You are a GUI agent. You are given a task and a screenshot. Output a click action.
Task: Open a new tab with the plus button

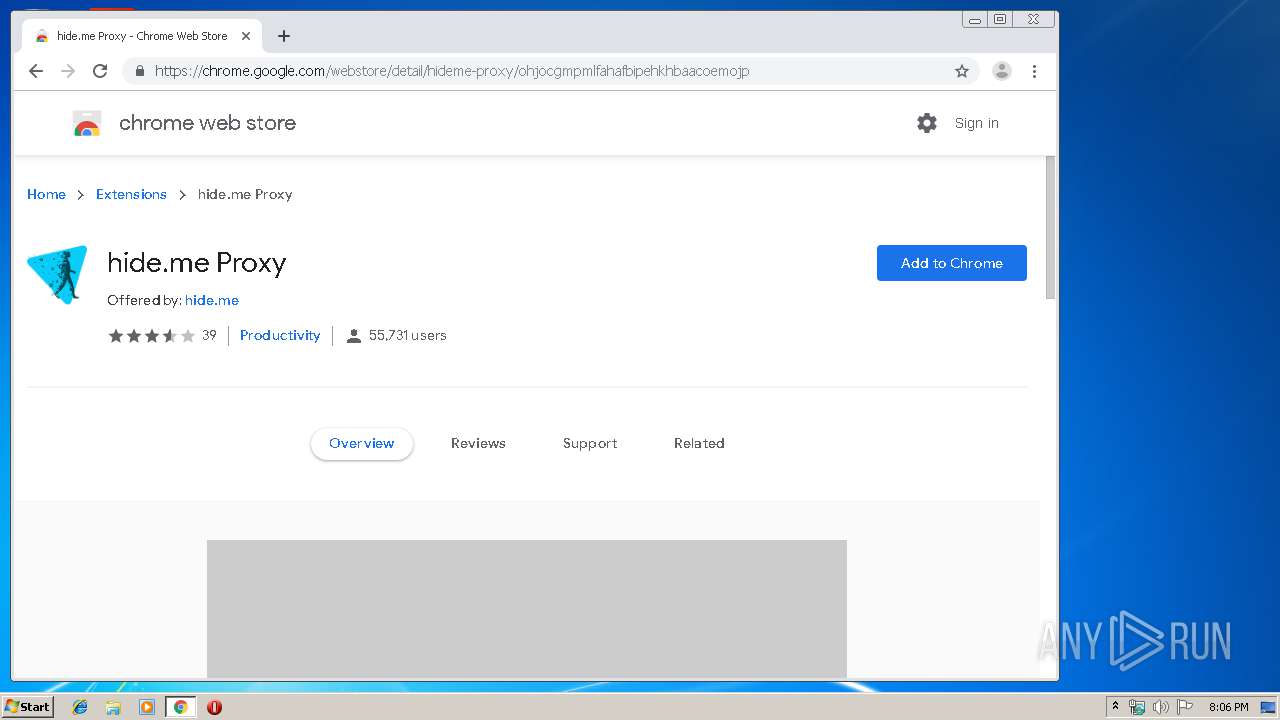[x=284, y=36]
